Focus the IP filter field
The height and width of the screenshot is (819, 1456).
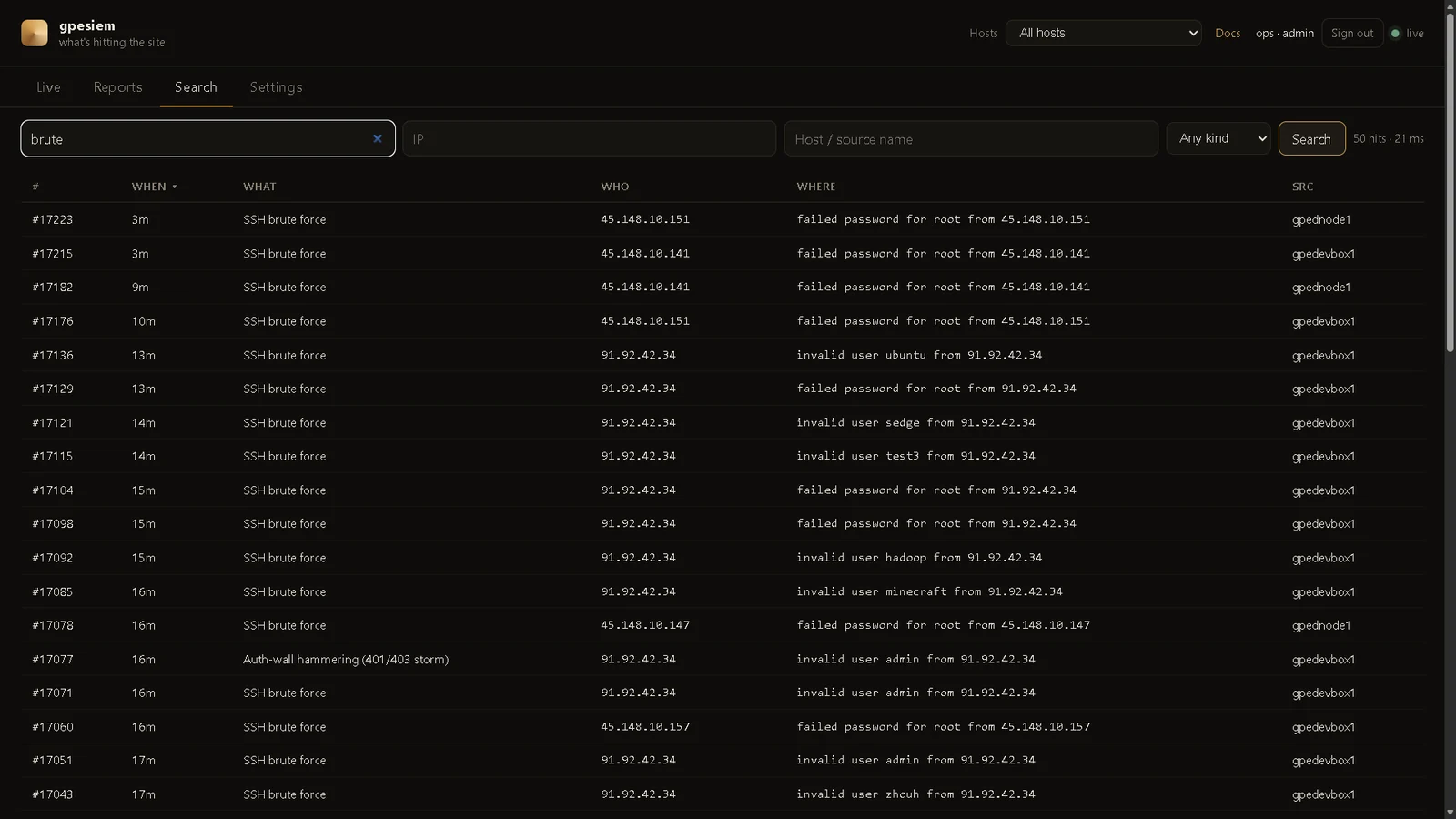590,138
